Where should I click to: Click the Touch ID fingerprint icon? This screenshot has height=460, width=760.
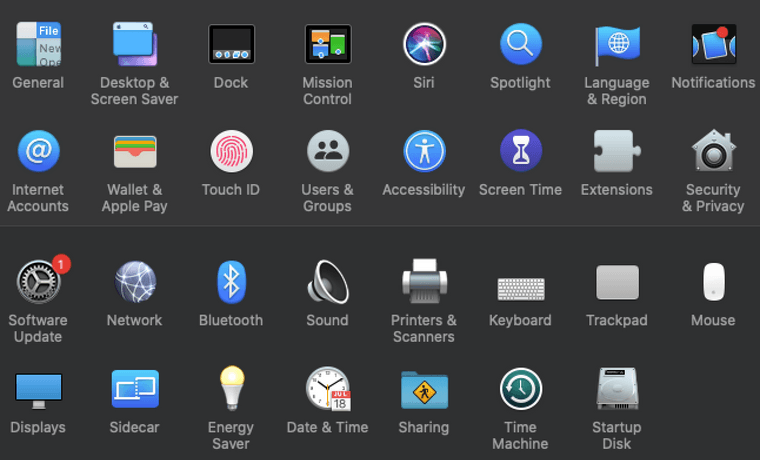point(231,151)
